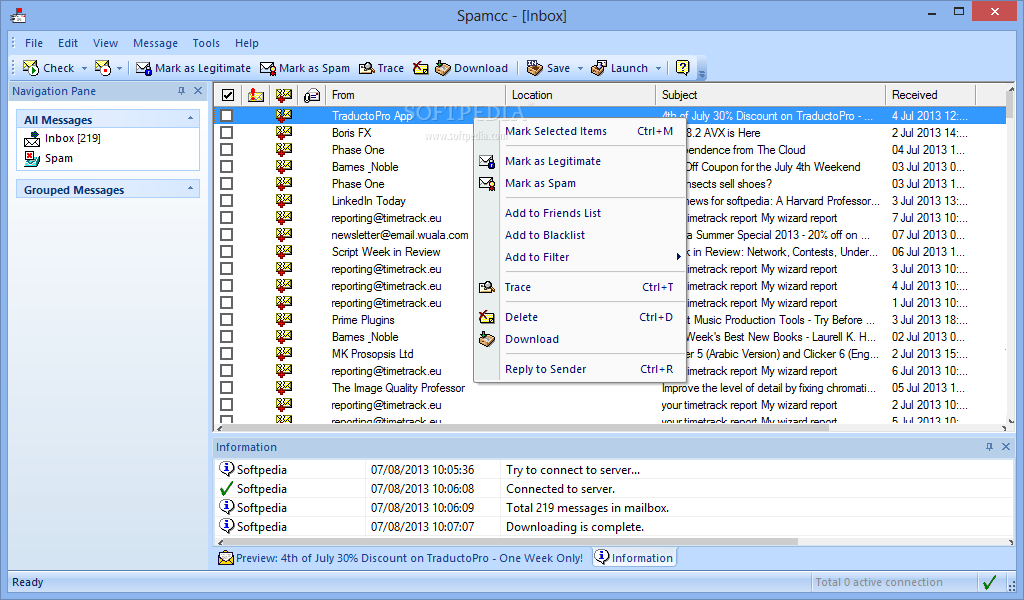1024x600 pixels.
Task: Open dropdown arrow next to stop-check icon
Action: pyautogui.click(x=119, y=69)
